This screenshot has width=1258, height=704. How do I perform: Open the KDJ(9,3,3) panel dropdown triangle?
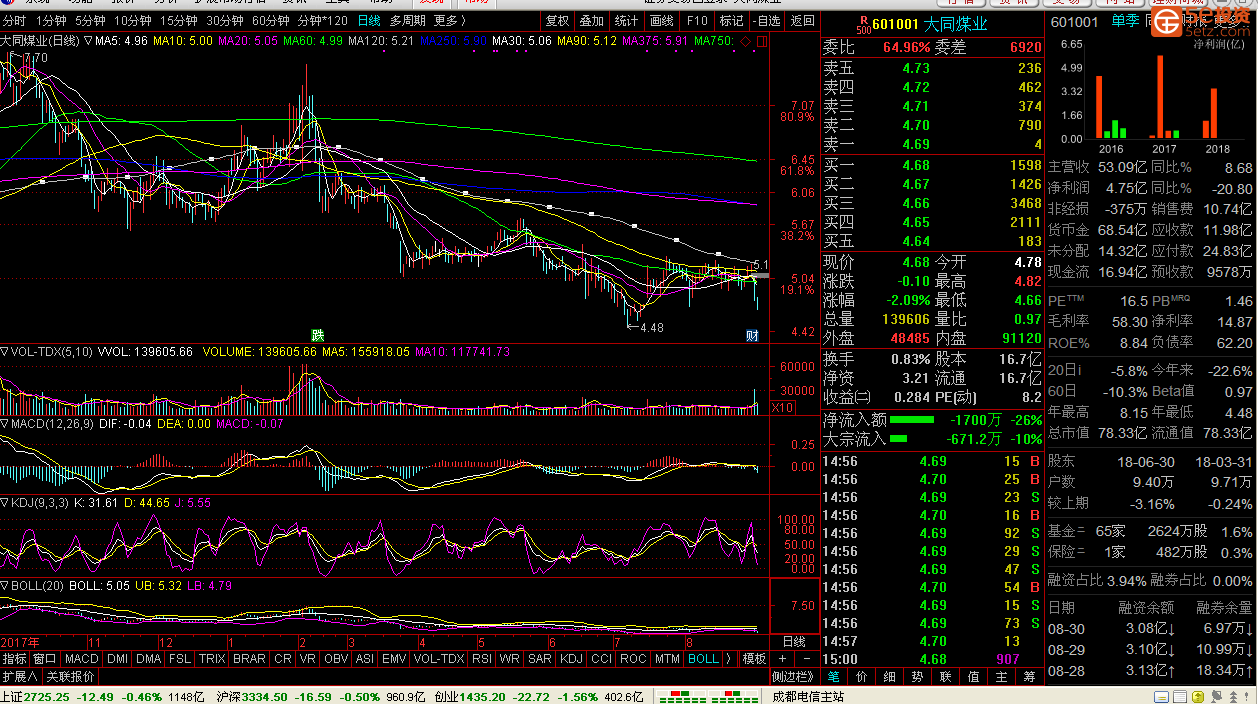tap(4, 502)
